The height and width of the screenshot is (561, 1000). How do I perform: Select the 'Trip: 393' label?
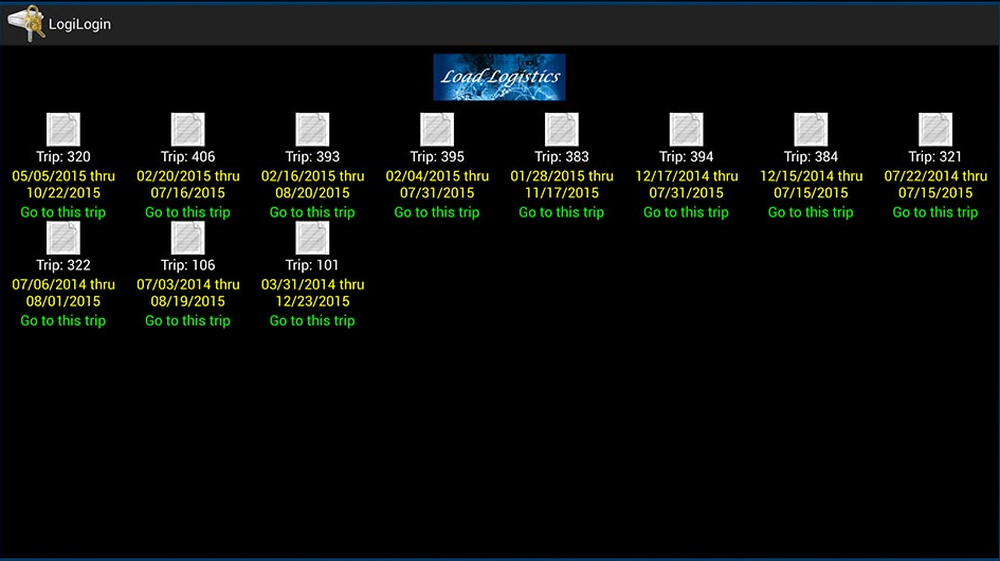(x=312, y=157)
